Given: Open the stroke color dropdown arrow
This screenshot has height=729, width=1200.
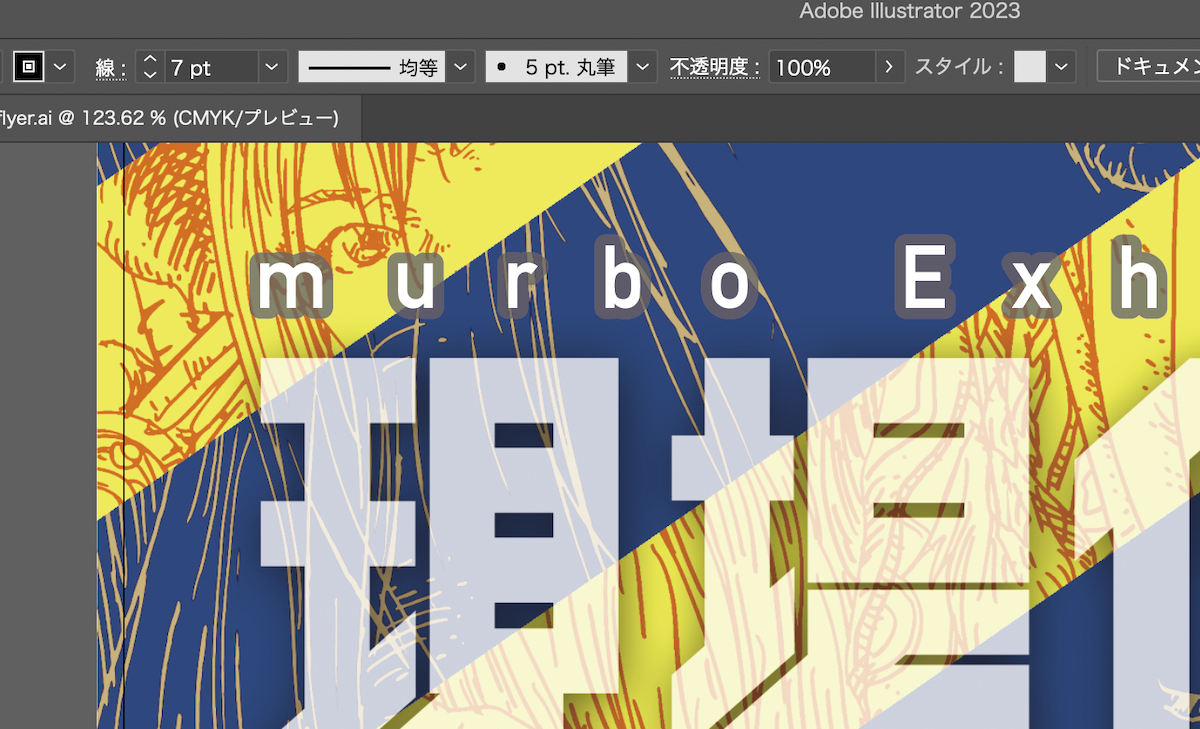Looking at the screenshot, I should tap(61, 67).
